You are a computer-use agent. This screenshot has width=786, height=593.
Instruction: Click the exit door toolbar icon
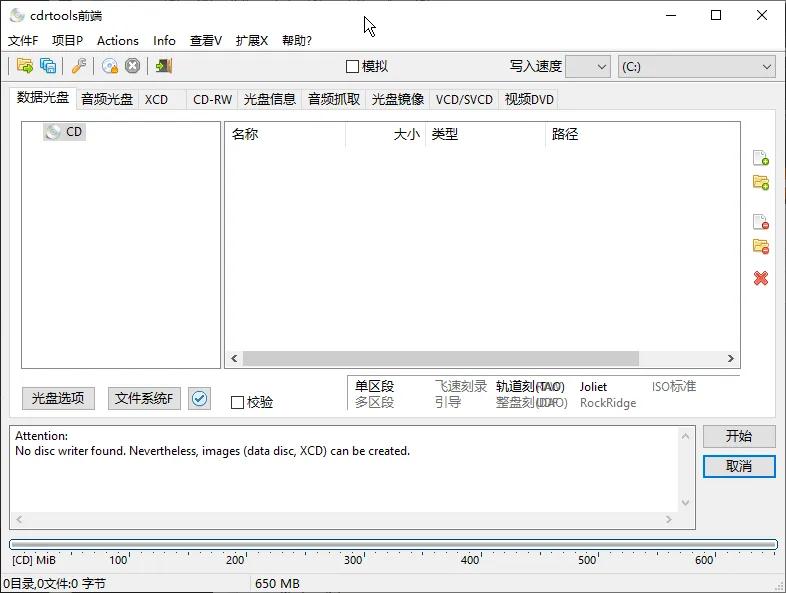[163, 66]
